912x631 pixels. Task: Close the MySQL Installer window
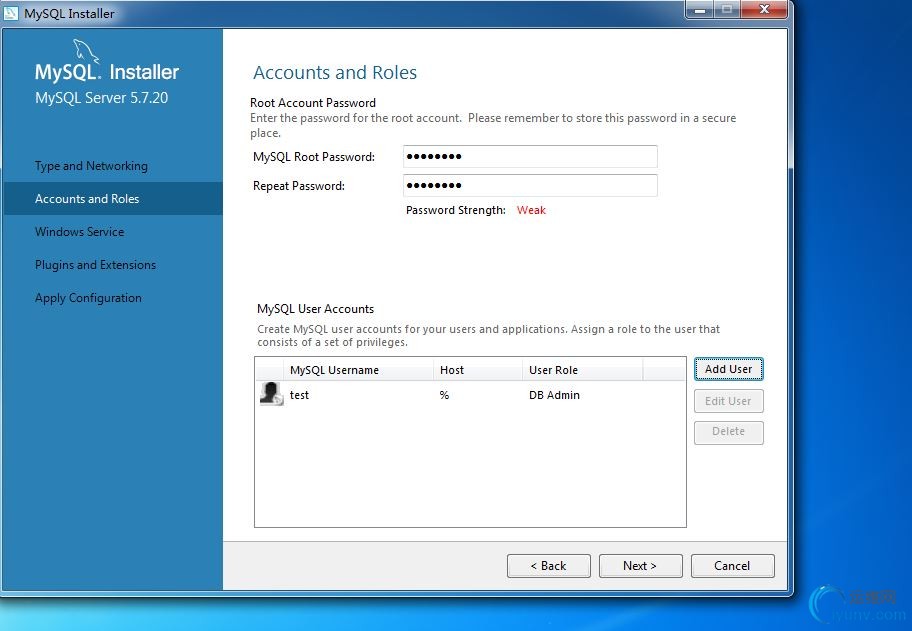click(765, 10)
